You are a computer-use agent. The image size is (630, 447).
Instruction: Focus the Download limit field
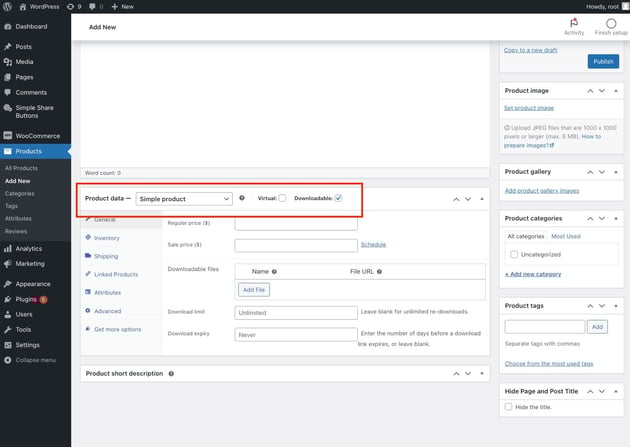tap(296, 313)
